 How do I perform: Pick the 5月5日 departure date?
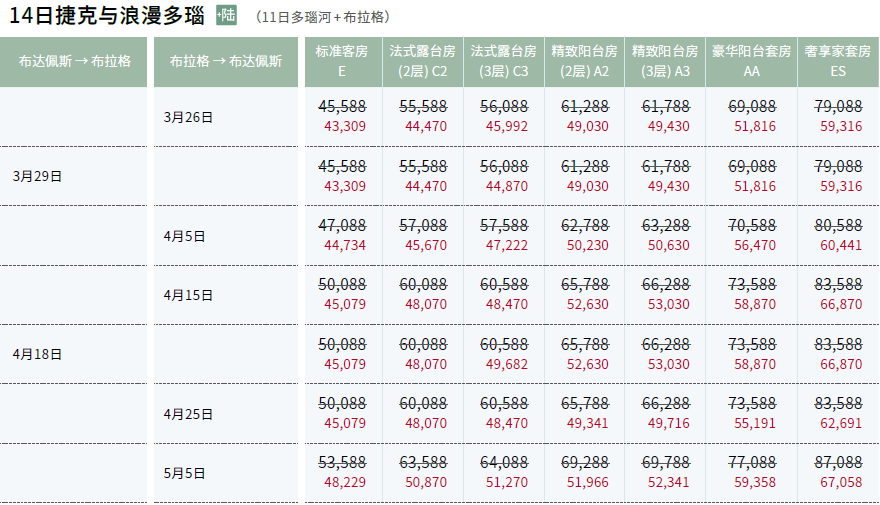click(184, 472)
